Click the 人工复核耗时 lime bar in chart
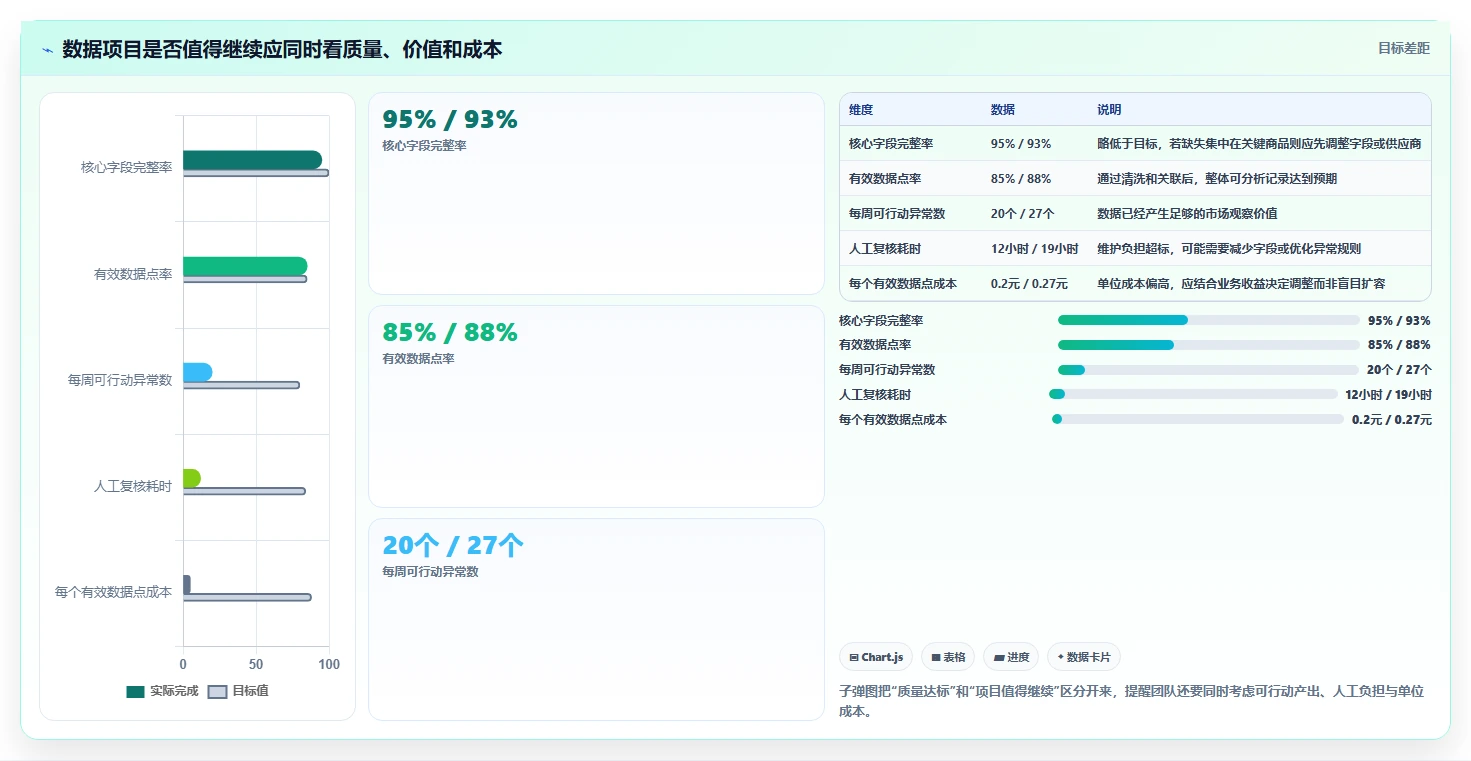 click(x=192, y=478)
